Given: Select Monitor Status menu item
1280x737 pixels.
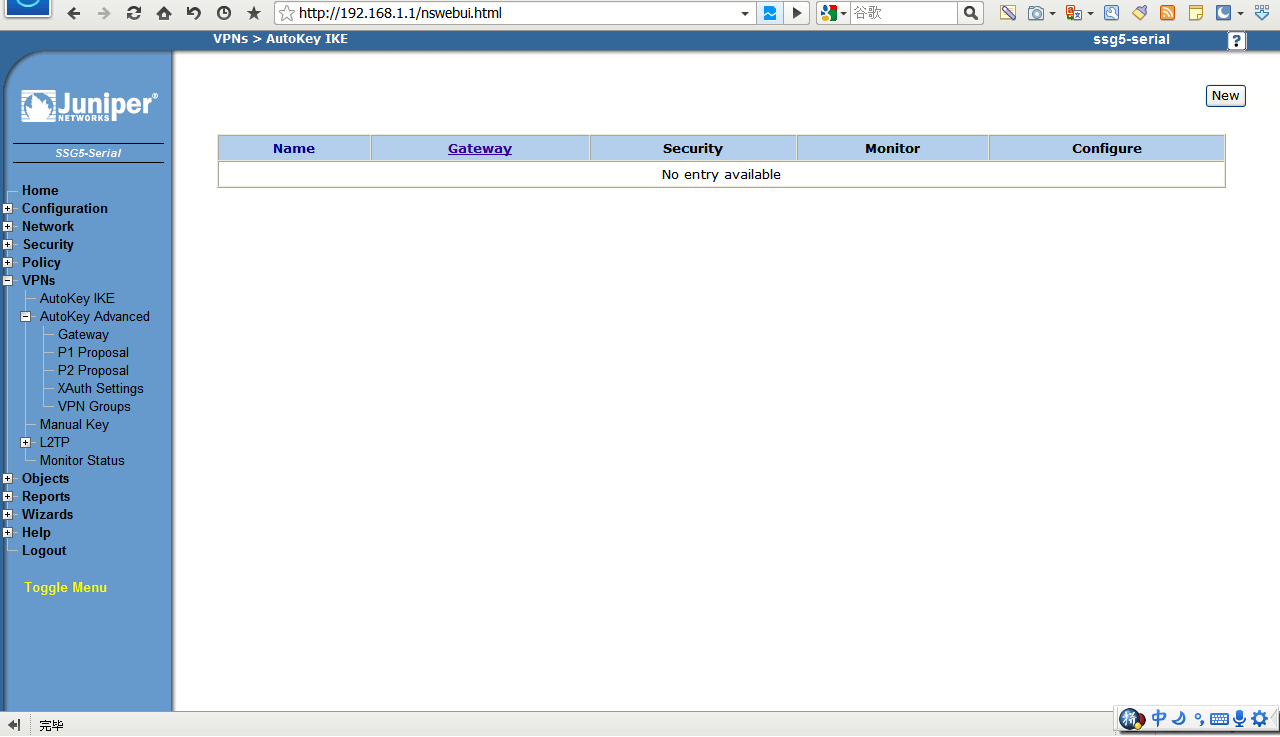Looking at the screenshot, I should (x=82, y=460).
